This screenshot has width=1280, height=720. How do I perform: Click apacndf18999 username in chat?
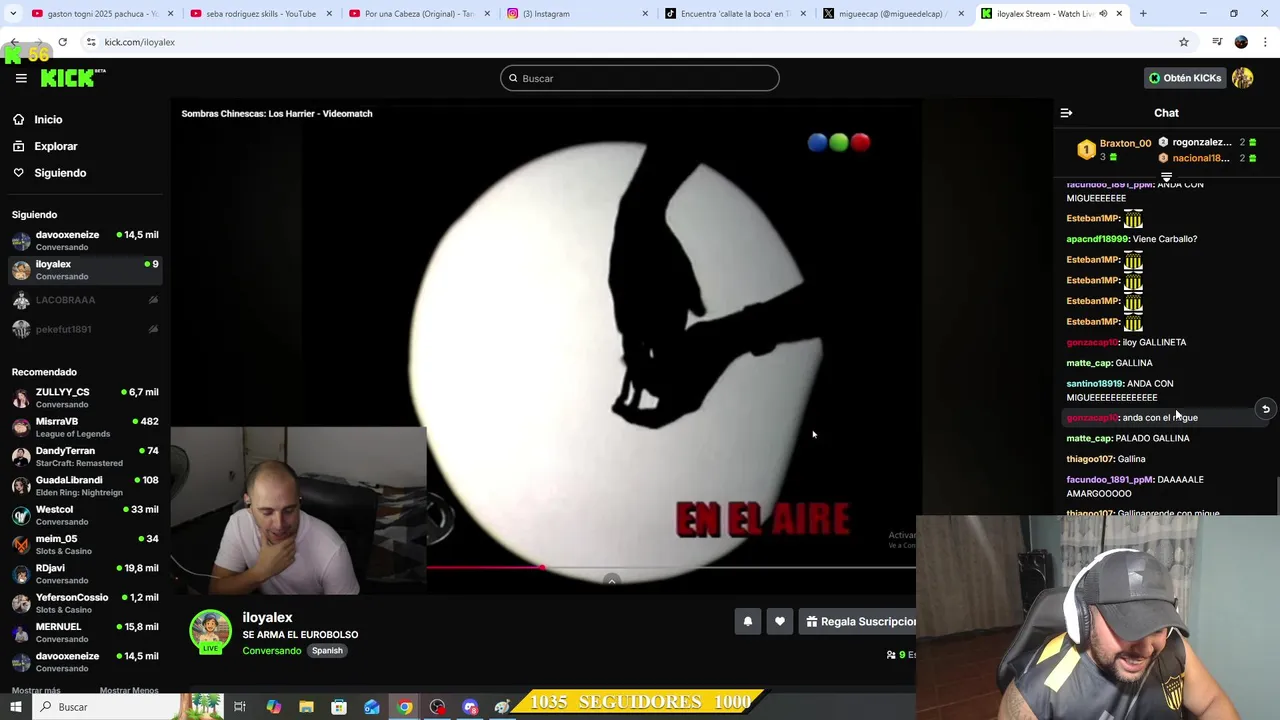(x=1097, y=239)
